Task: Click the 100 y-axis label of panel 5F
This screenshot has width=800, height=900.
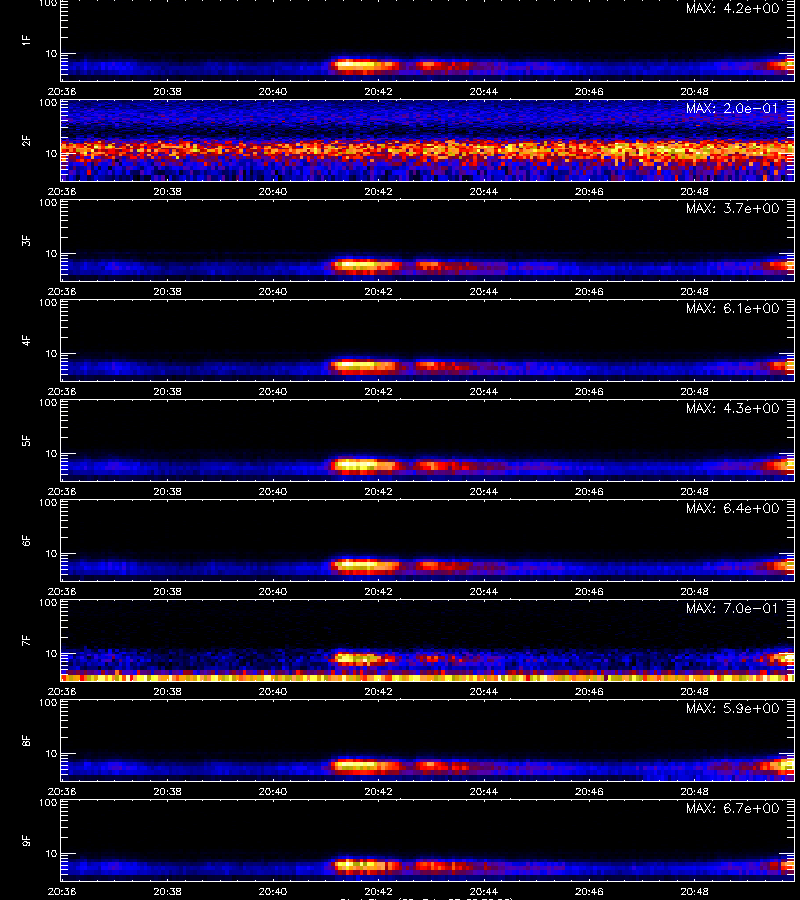Action: pyautogui.click(x=48, y=402)
